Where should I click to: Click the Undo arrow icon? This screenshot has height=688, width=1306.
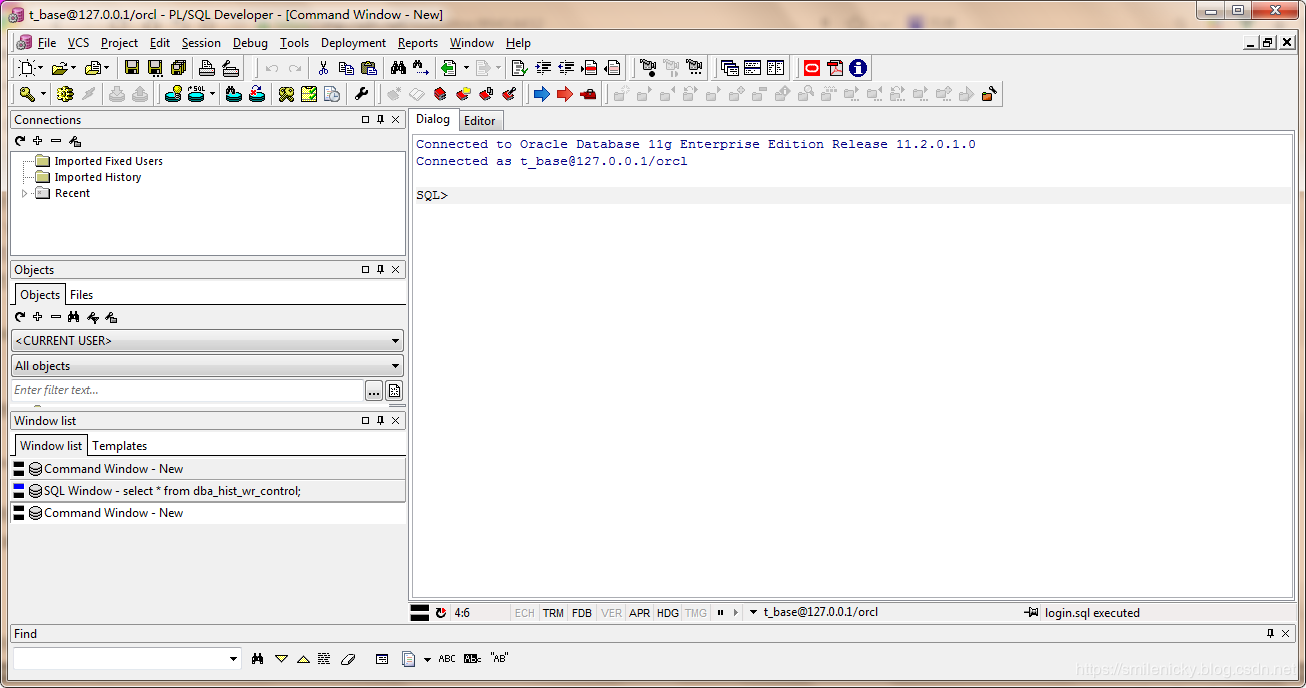click(271, 68)
